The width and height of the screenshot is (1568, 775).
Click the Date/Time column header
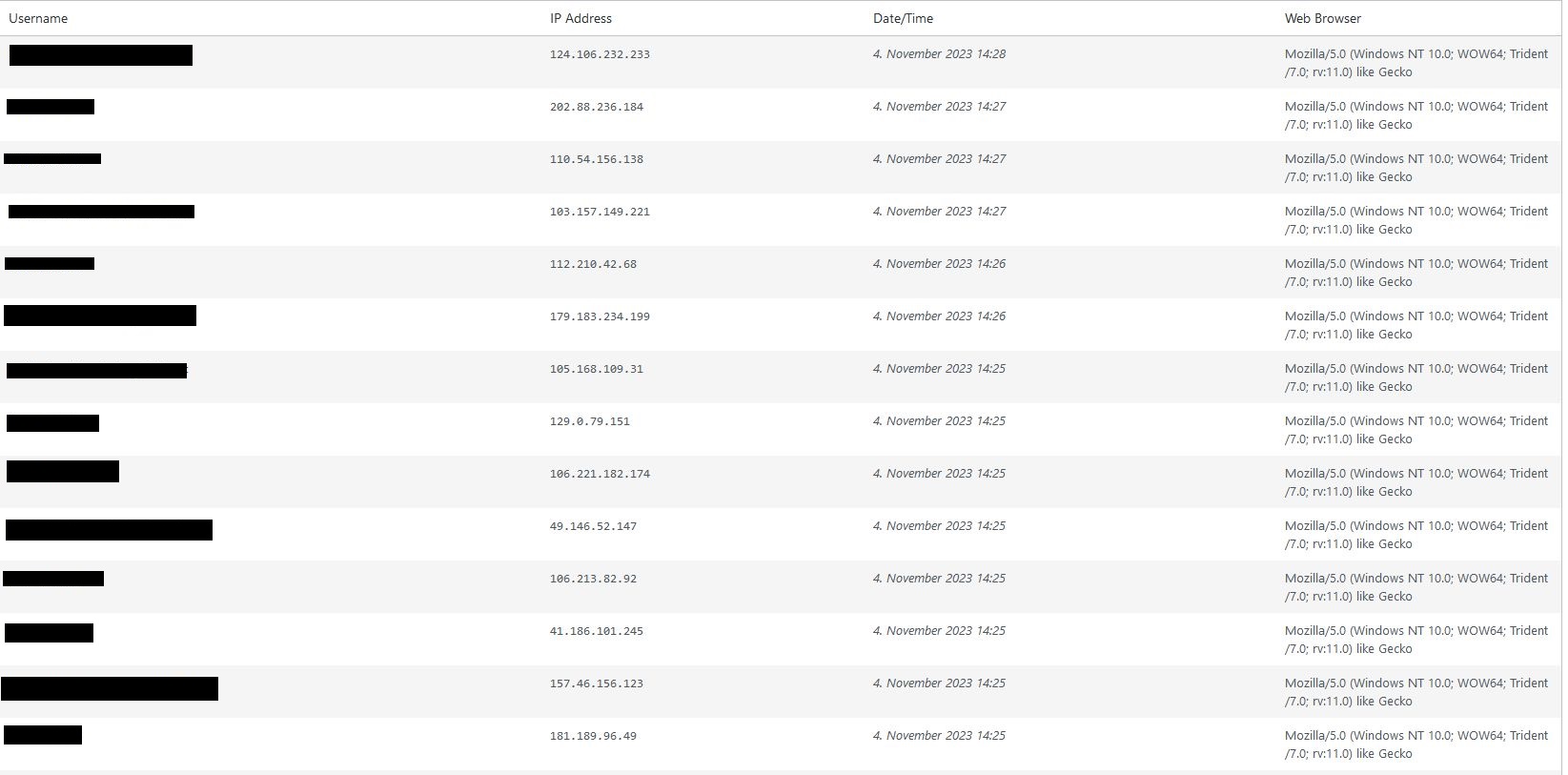903,18
